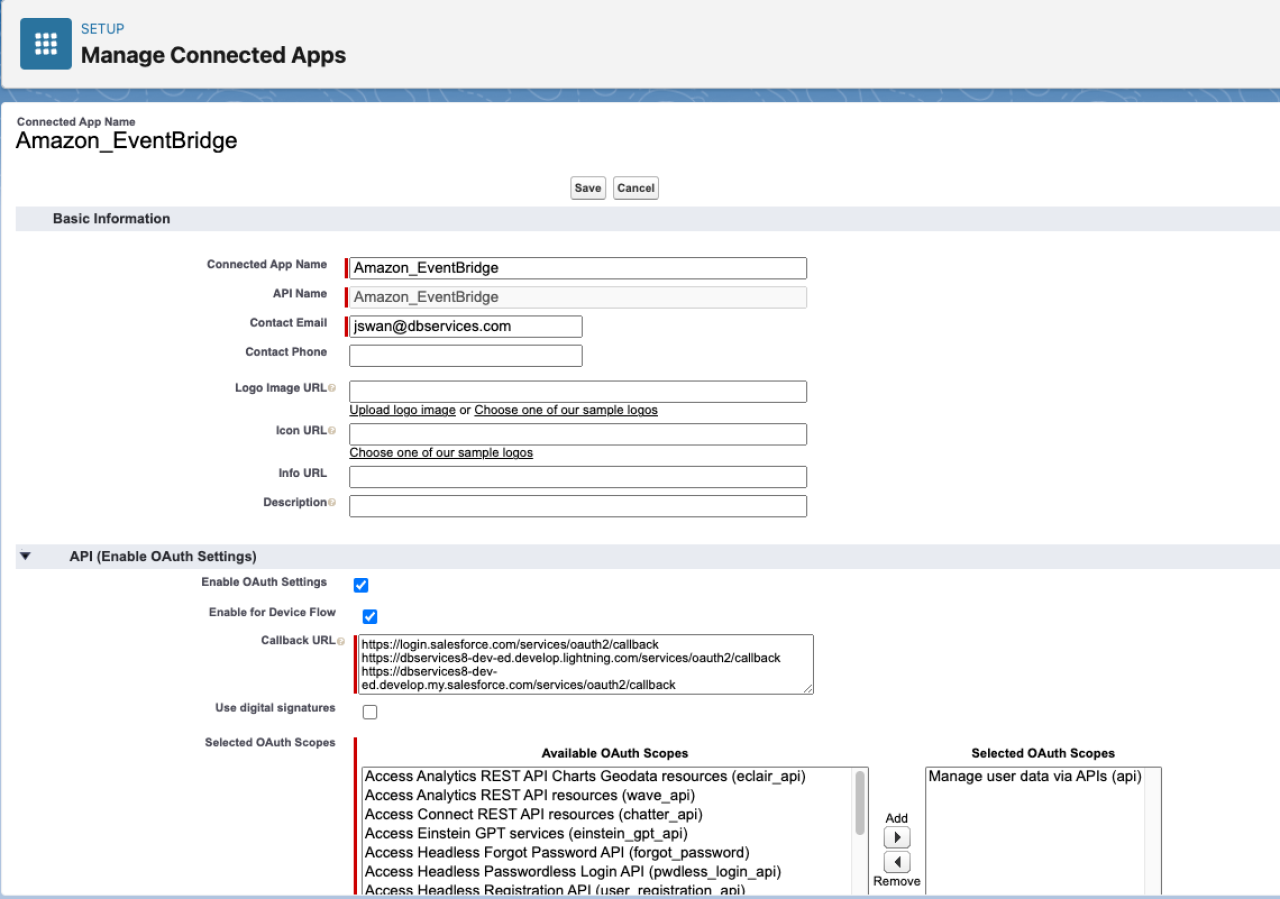Viewport: 1280px width, 899px height.
Task: Open the Upload logo image link
Action: (x=402, y=410)
